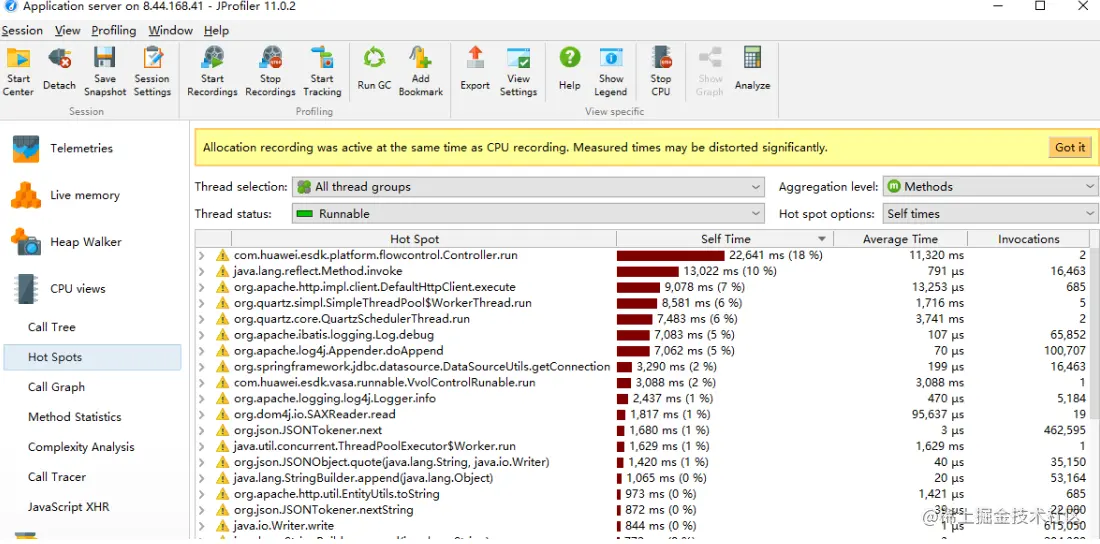Select Complexity Analysis view
1100x544 pixels.
81,447
